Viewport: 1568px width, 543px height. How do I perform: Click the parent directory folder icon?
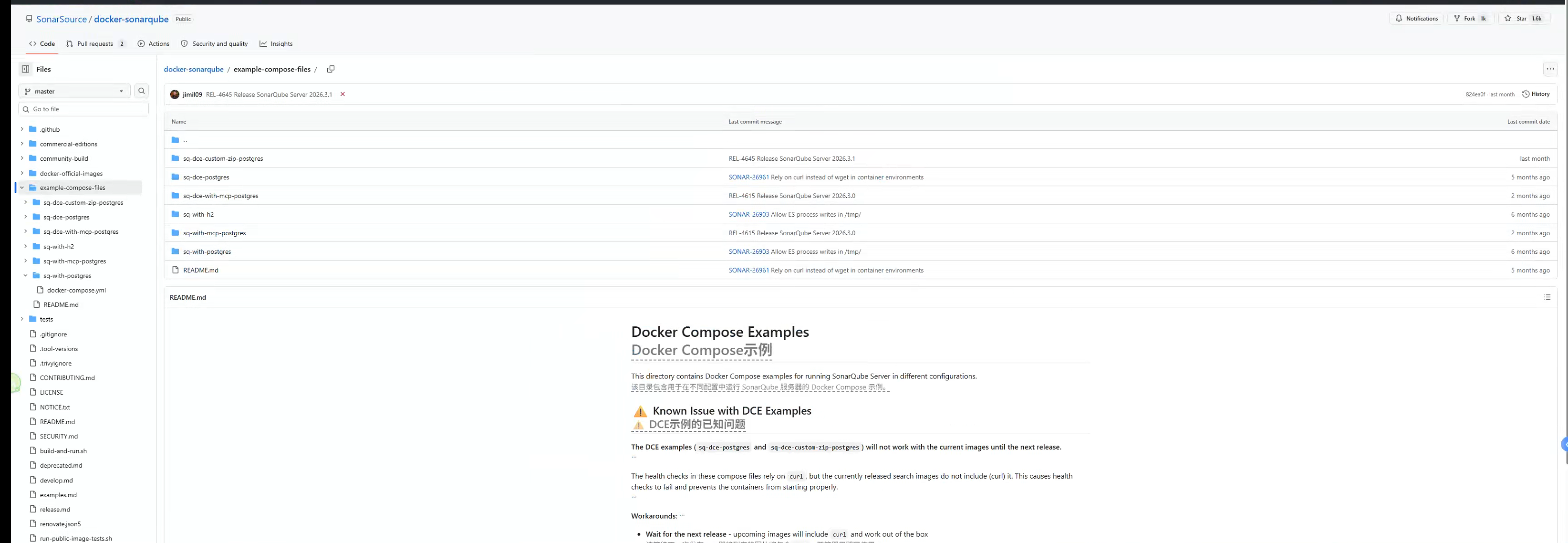click(x=175, y=140)
